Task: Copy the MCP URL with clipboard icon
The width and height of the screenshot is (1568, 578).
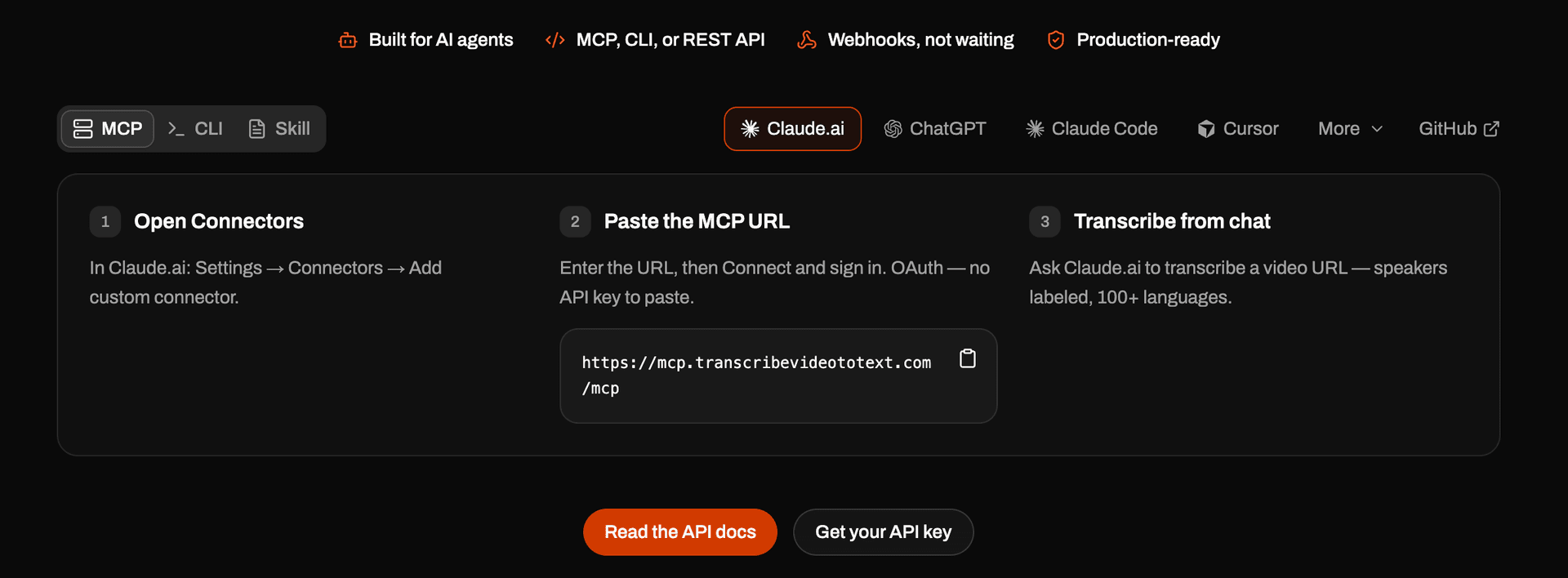Action: [967, 358]
